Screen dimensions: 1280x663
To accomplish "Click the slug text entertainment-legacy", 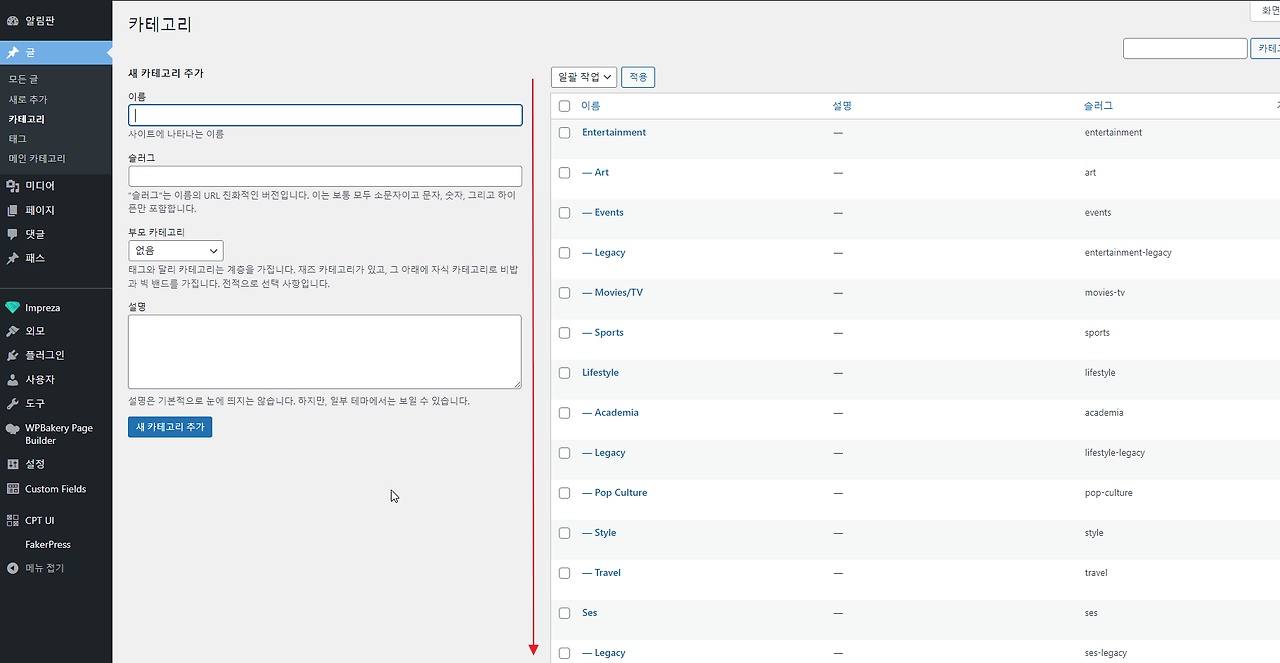I will pyautogui.click(x=1128, y=252).
